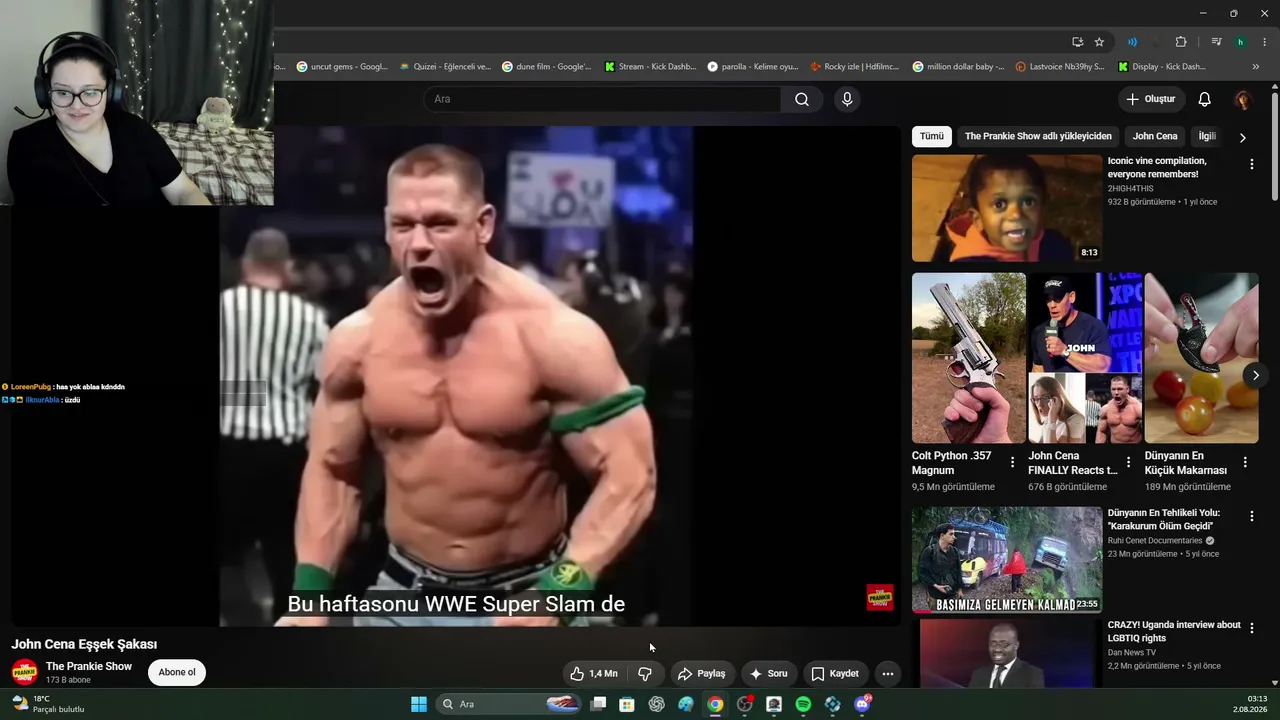1280x720 pixels.
Task: Share the video with 'Paylaş'
Action: [x=701, y=674]
